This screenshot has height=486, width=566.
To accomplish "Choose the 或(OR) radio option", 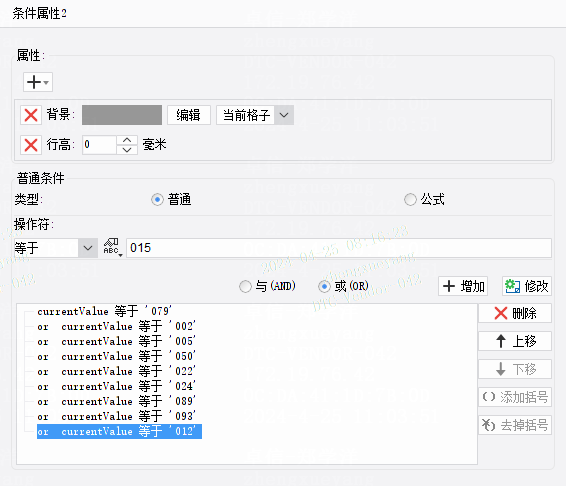I will pos(324,287).
